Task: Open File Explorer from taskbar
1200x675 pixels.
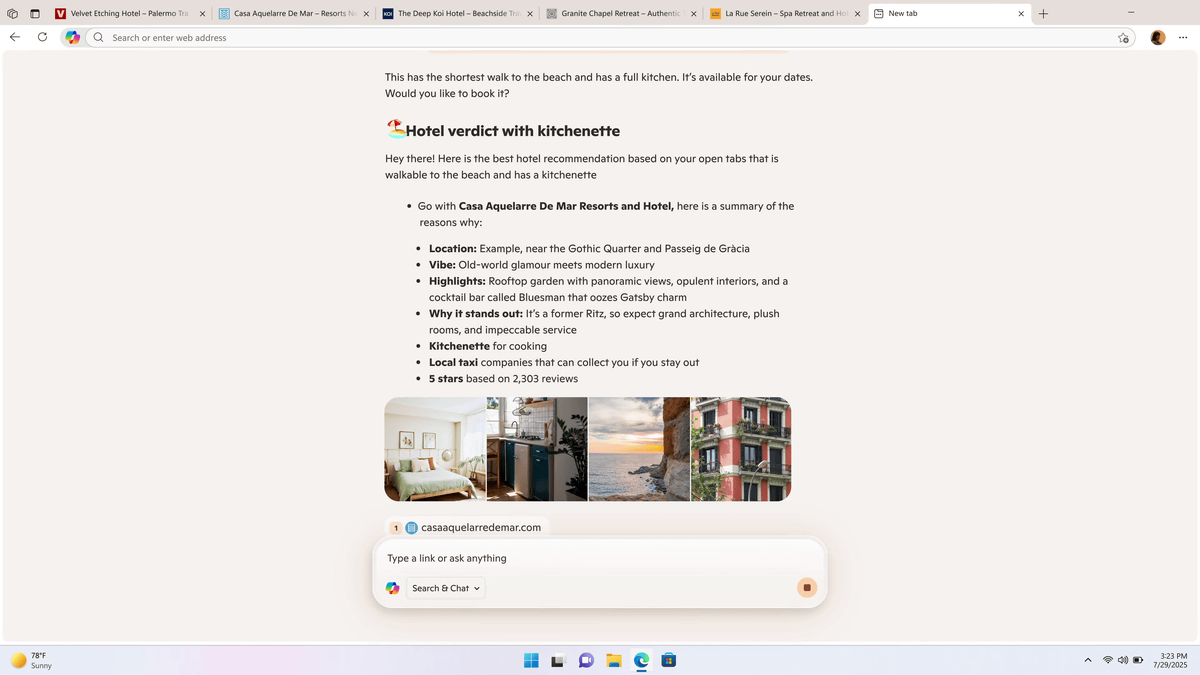Action: (x=614, y=660)
